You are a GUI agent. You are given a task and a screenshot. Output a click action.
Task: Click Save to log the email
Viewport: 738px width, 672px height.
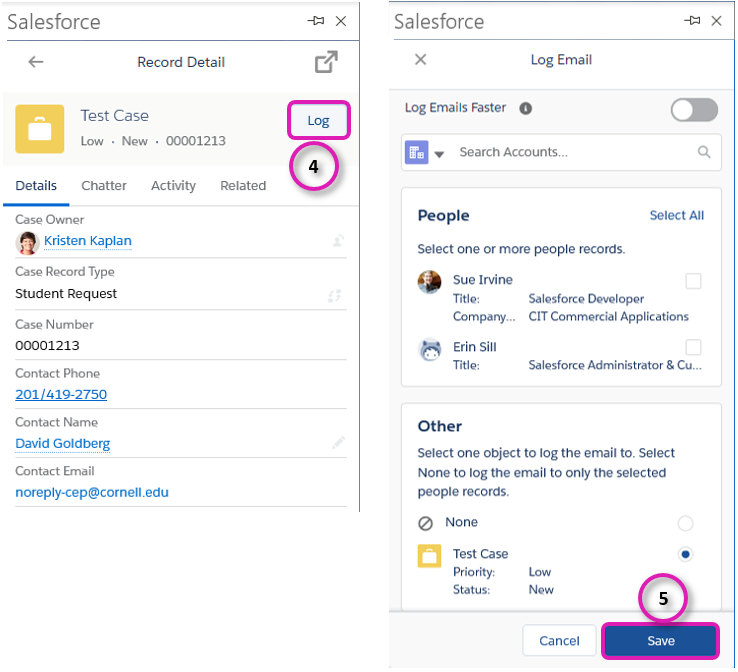[660, 641]
